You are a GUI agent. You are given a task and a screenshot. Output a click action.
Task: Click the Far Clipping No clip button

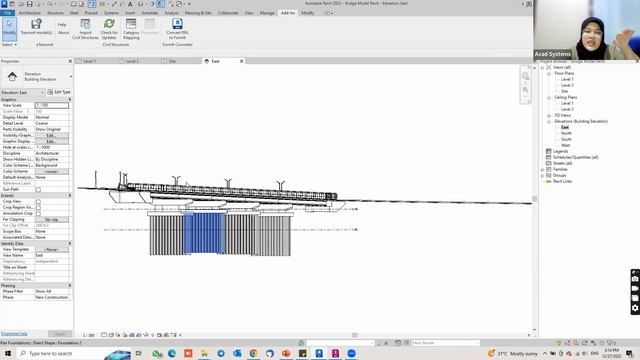click(x=51, y=220)
